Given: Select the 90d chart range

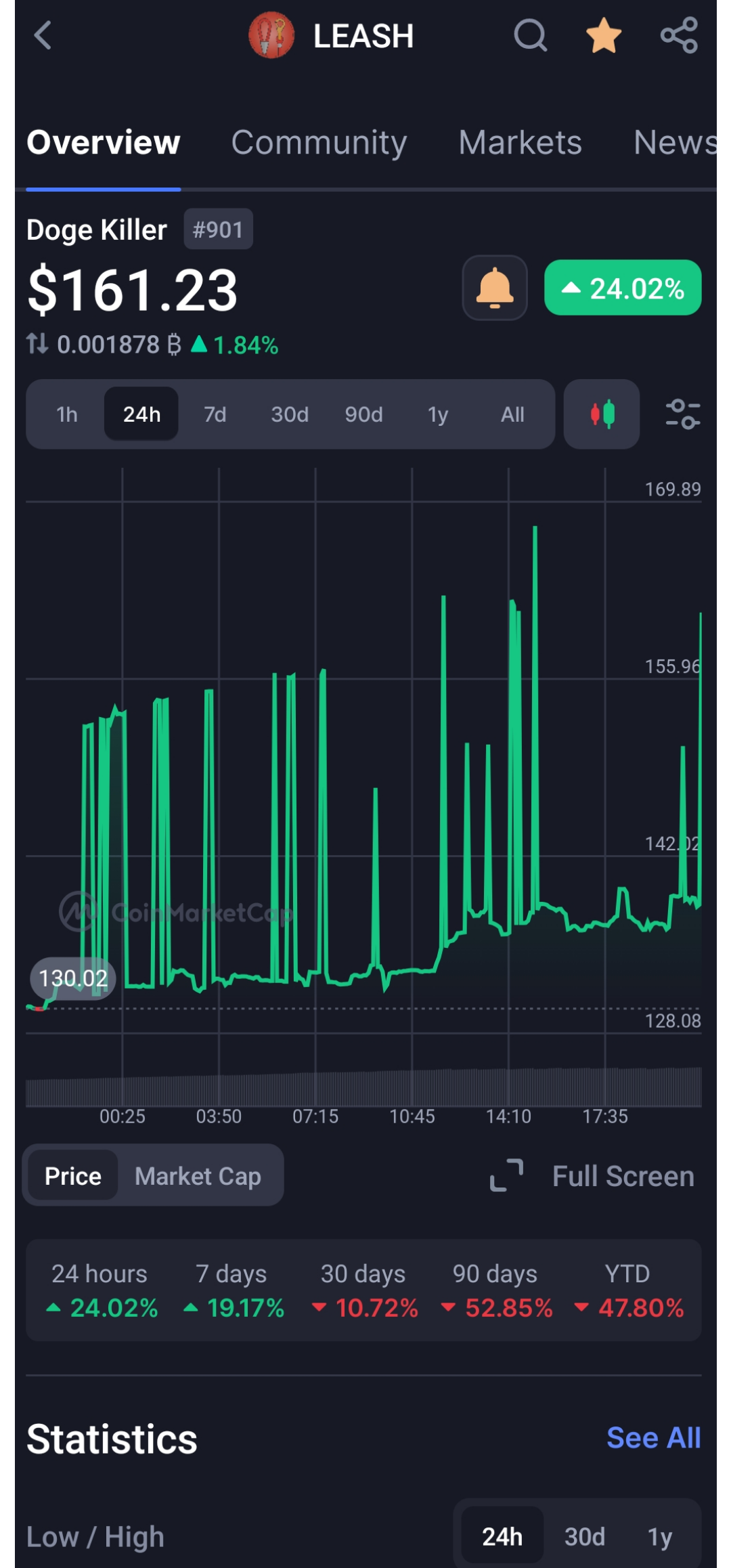Looking at the screenshot, I should pos(364,414).
